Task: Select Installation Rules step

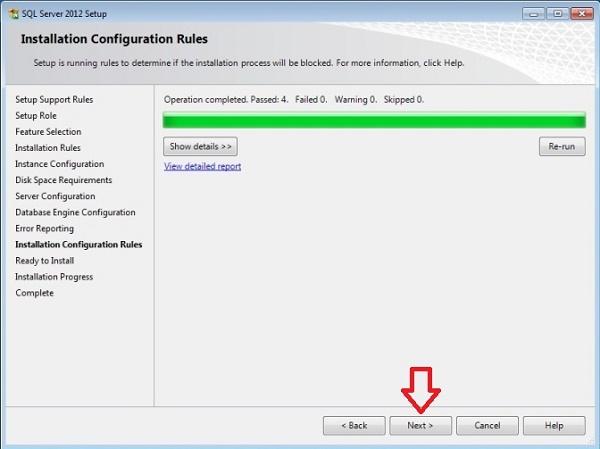Action: point(49,148)
